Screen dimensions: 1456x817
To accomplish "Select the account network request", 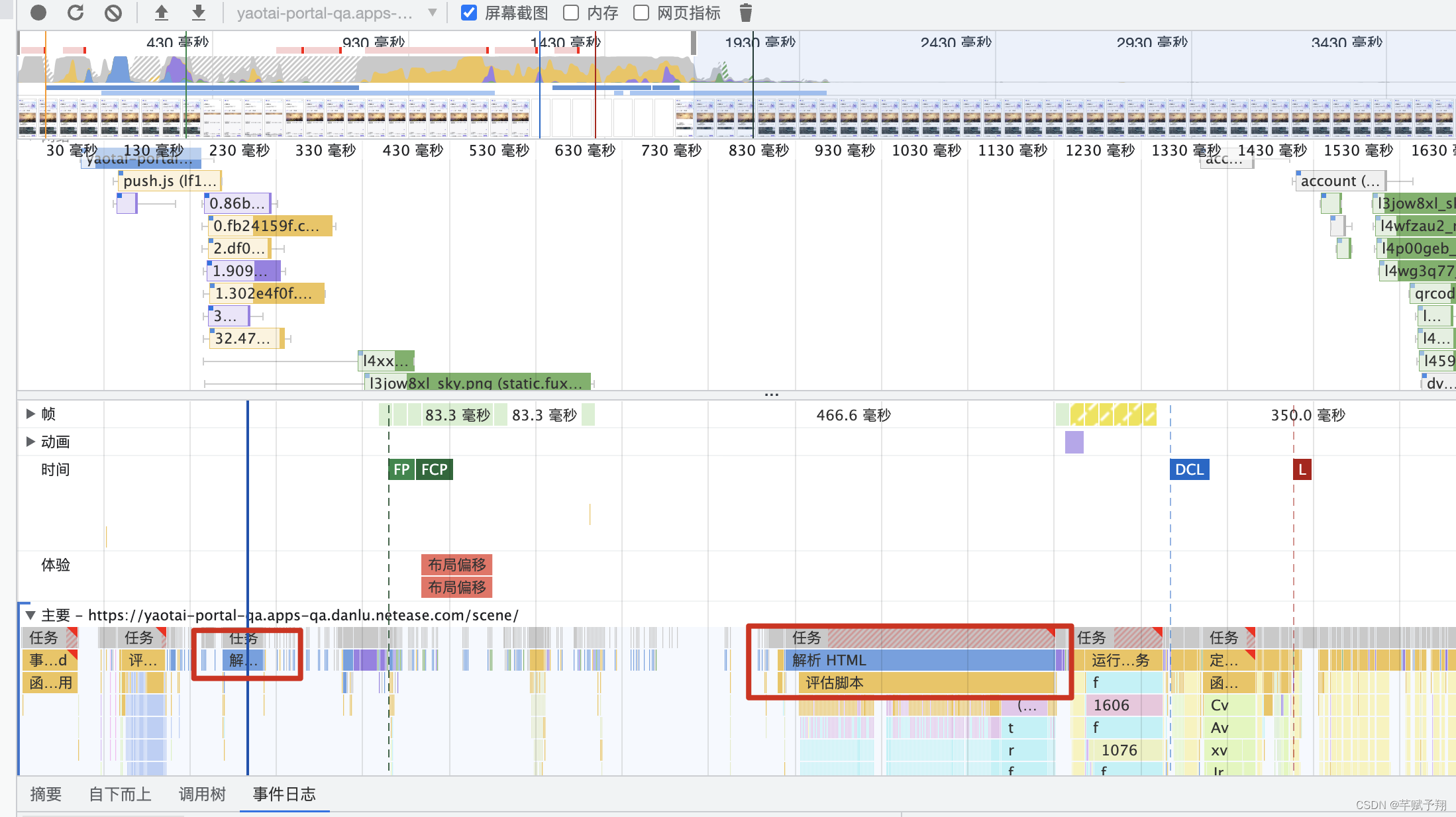I will click(1341, 181).
